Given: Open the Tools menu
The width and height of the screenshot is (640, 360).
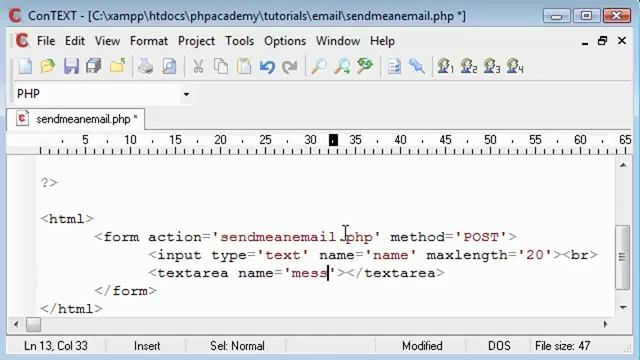Looking at the screenshot, I should [x=240, y=41].
